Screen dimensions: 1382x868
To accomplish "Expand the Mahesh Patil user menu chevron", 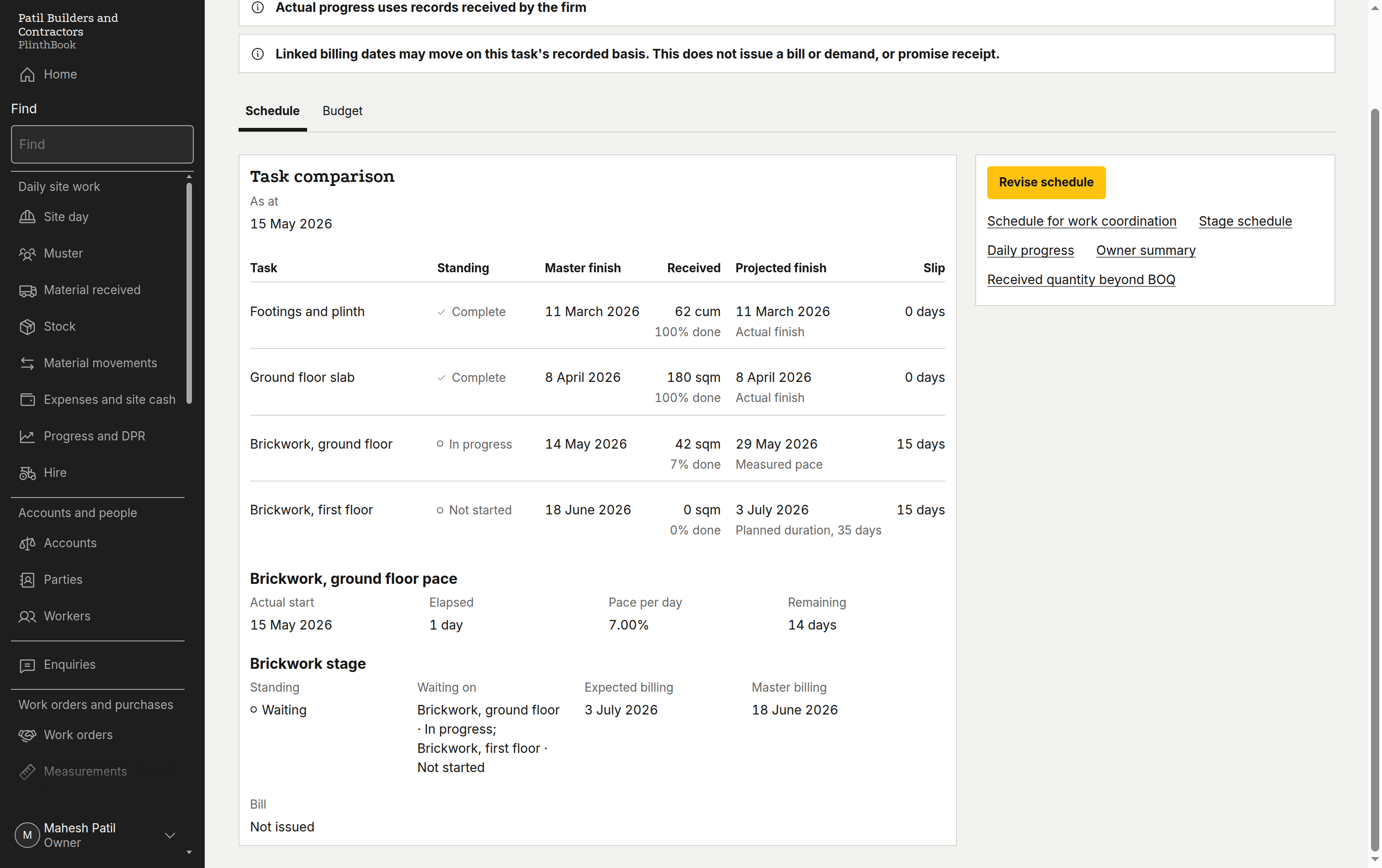I will [170, 835].
